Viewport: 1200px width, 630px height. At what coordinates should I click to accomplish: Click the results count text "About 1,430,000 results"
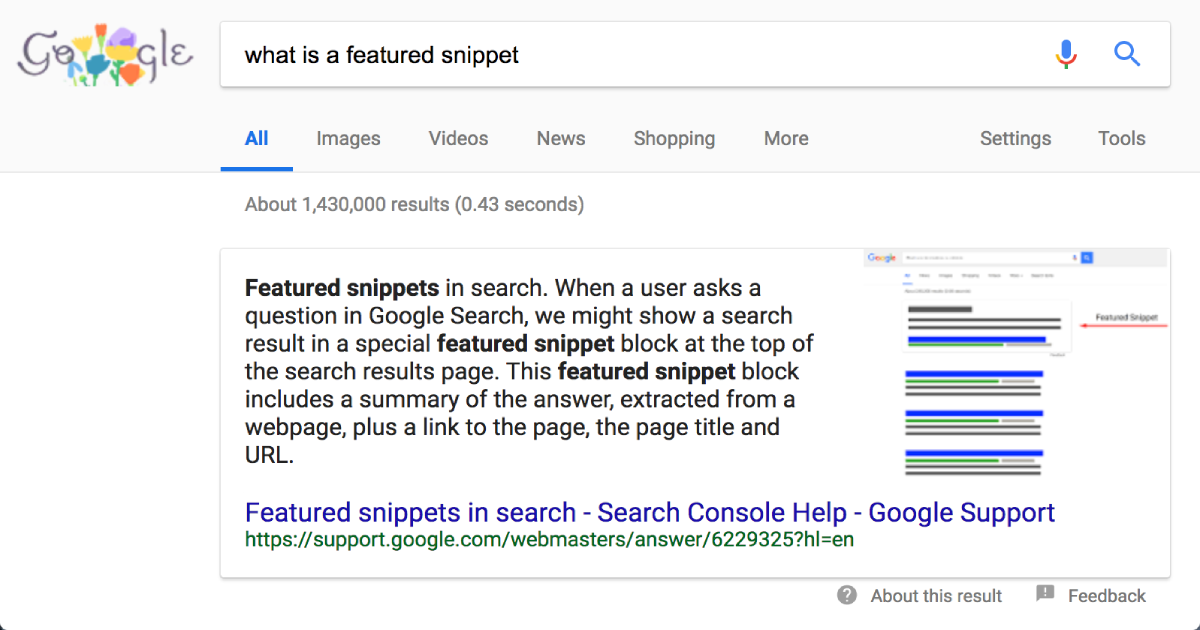tap(347, 205)
